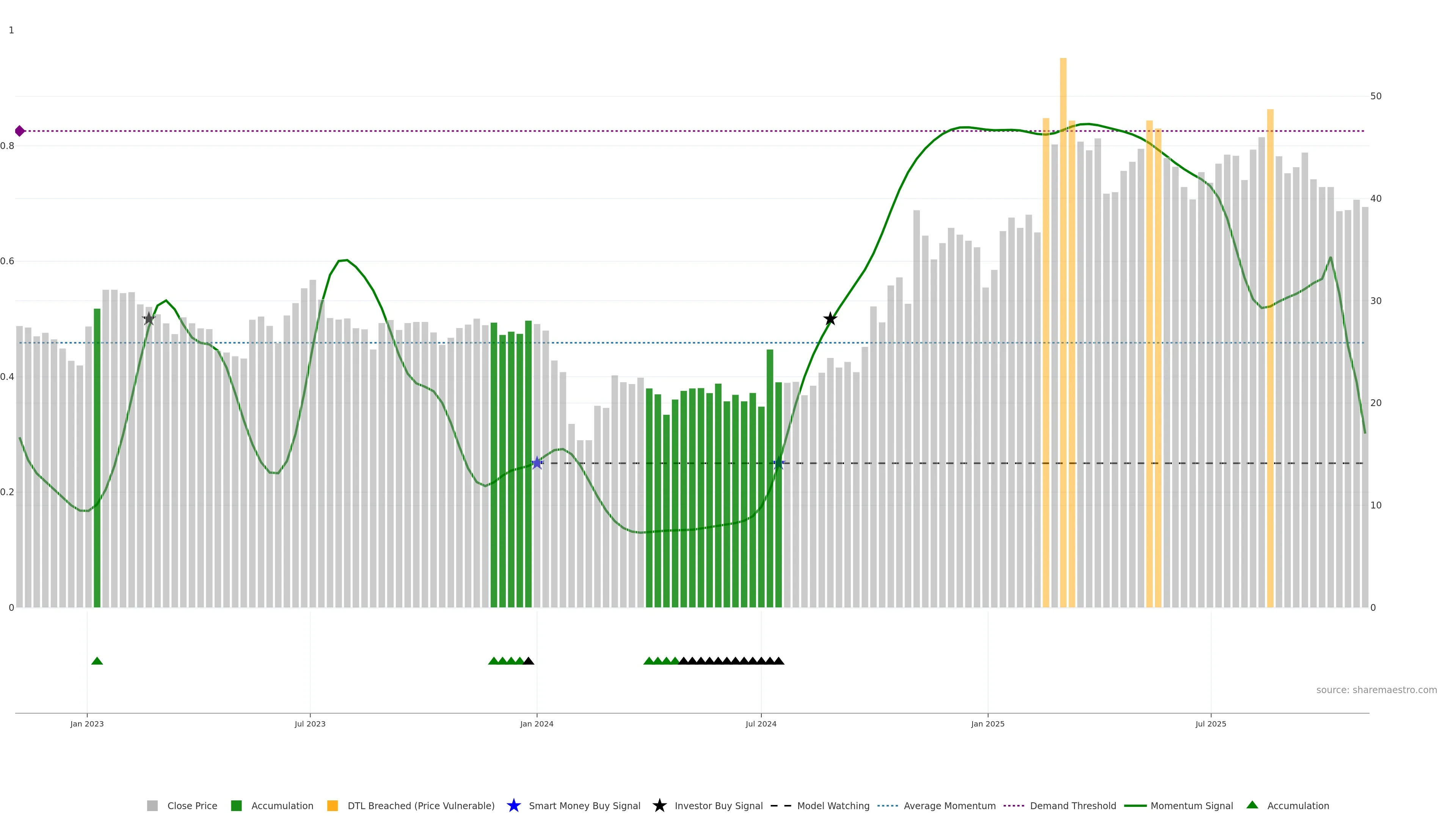Click the green Accumulation legend color swatch

[236, 805]
